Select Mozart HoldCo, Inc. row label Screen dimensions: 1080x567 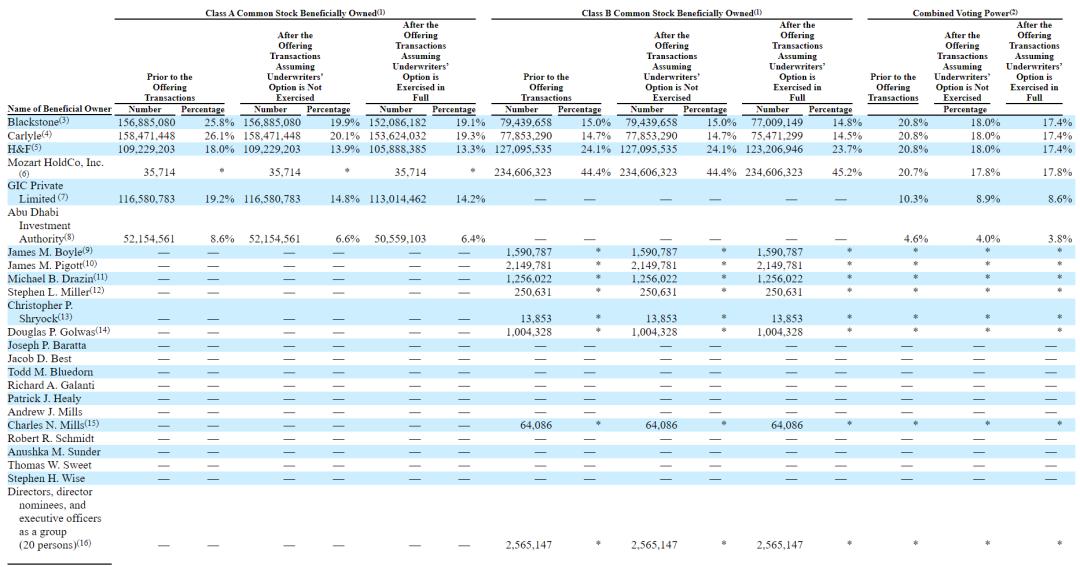click(x=55, y=161)
